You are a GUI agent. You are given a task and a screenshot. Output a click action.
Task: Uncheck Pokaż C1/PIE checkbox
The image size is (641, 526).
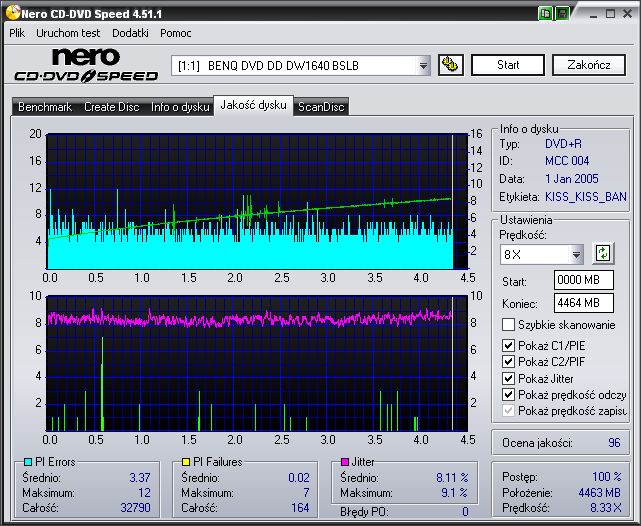pos(508,346)
